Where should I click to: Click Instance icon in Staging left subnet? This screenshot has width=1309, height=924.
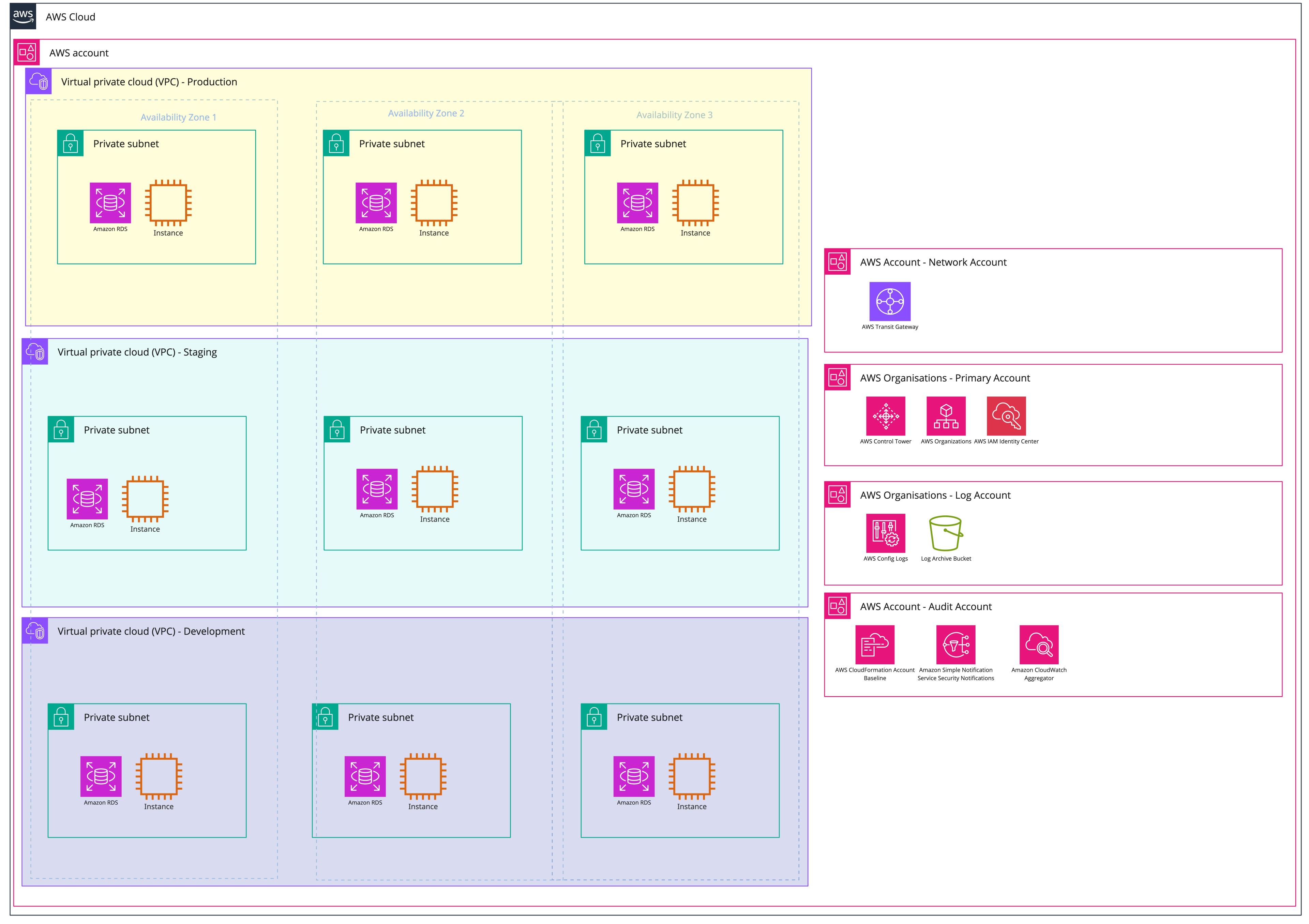145,499
